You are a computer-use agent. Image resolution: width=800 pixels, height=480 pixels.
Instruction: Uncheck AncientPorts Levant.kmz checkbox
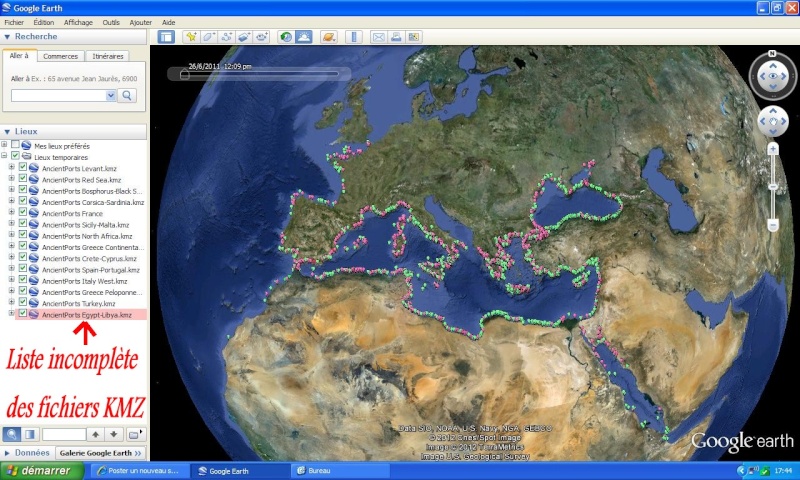(x=22, y=167)
